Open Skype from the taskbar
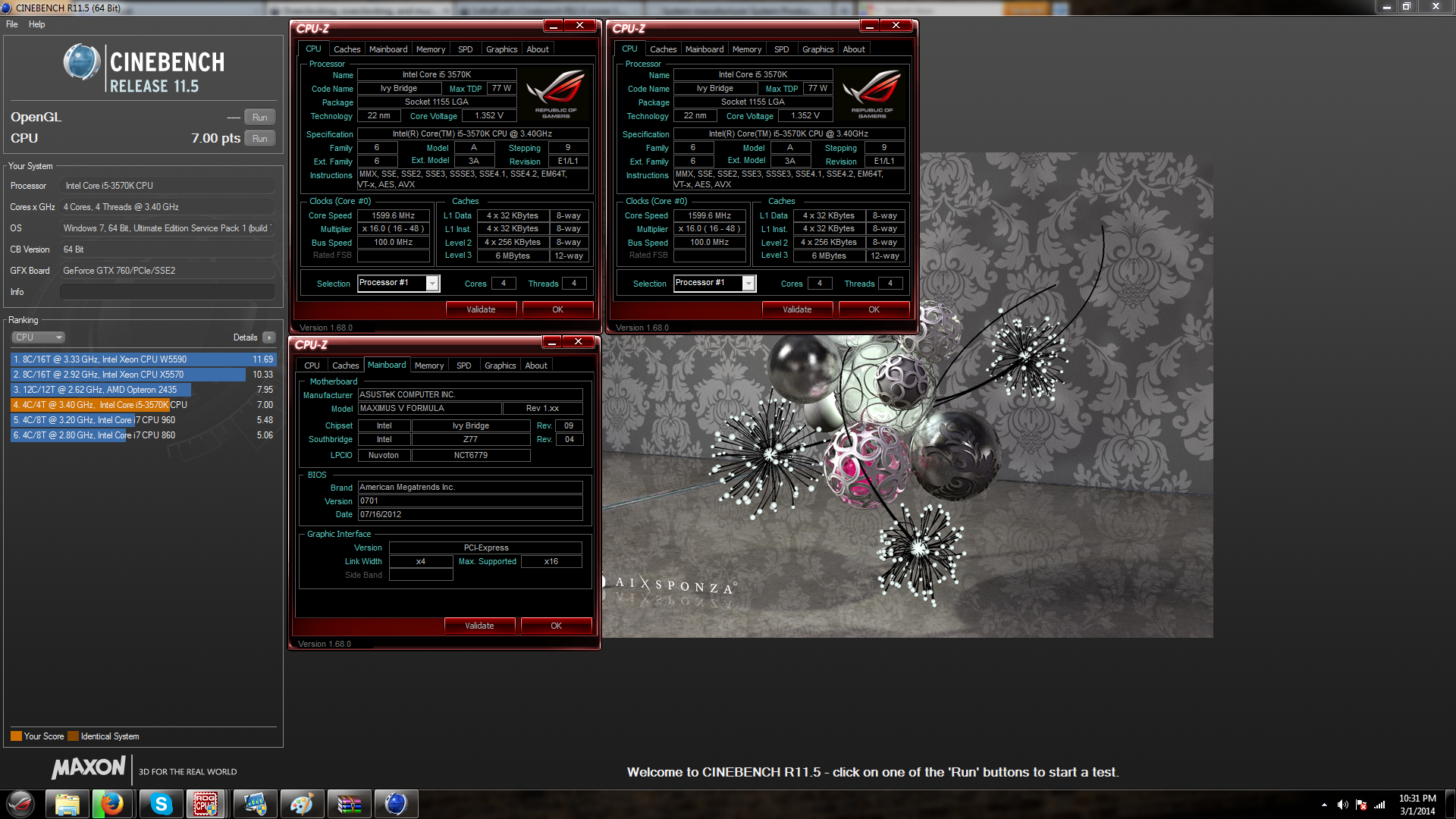The height and width of the screenshot is (819, 1456). click(x=161, y=804)
